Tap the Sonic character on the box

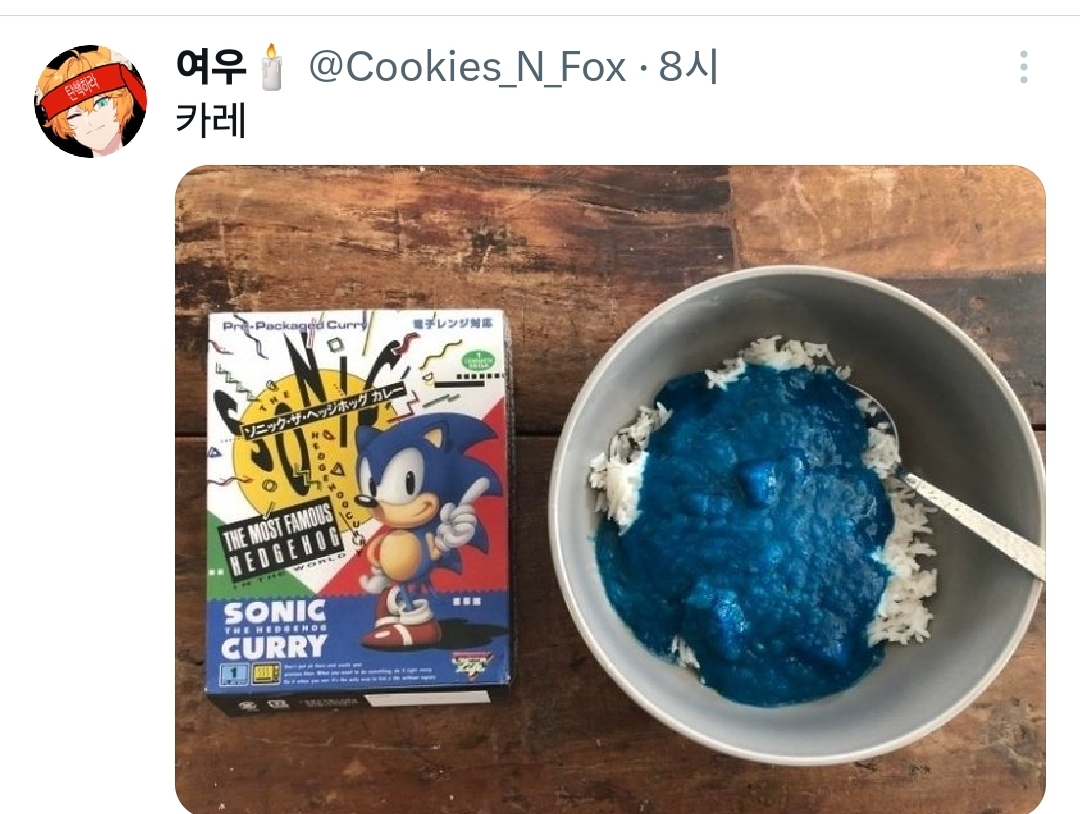[420, 500]
